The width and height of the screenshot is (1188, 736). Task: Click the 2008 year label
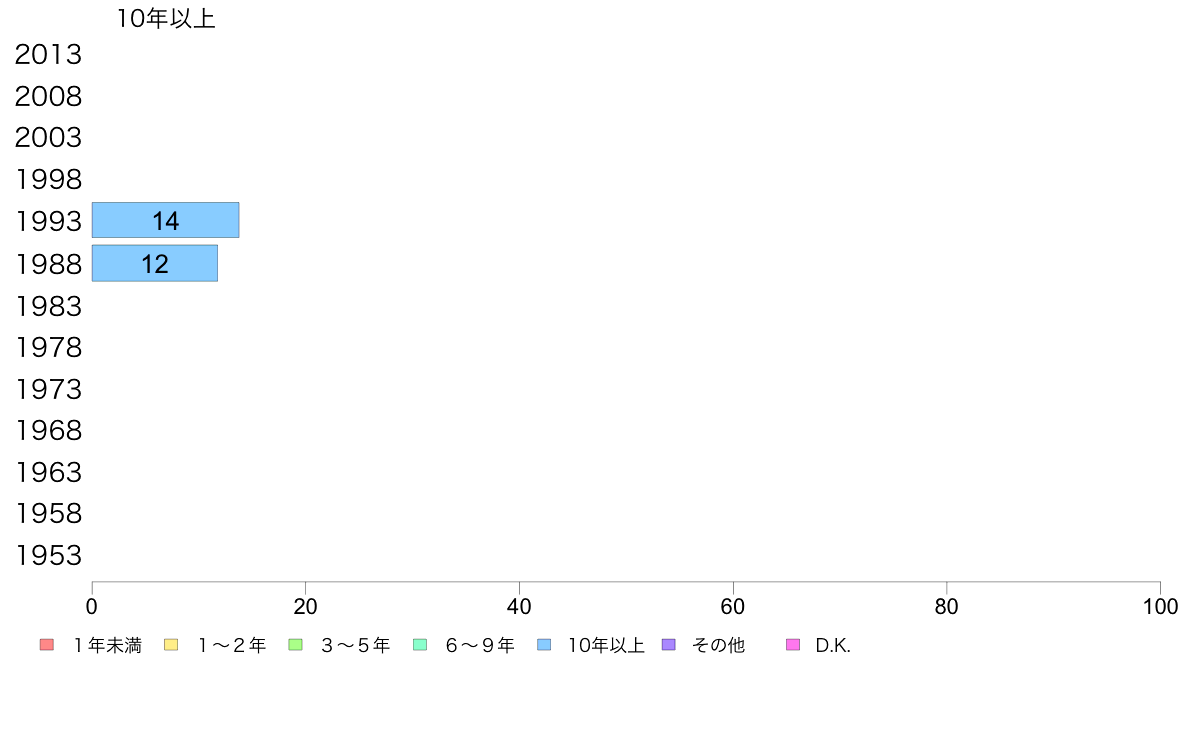(x=48, y=96)
